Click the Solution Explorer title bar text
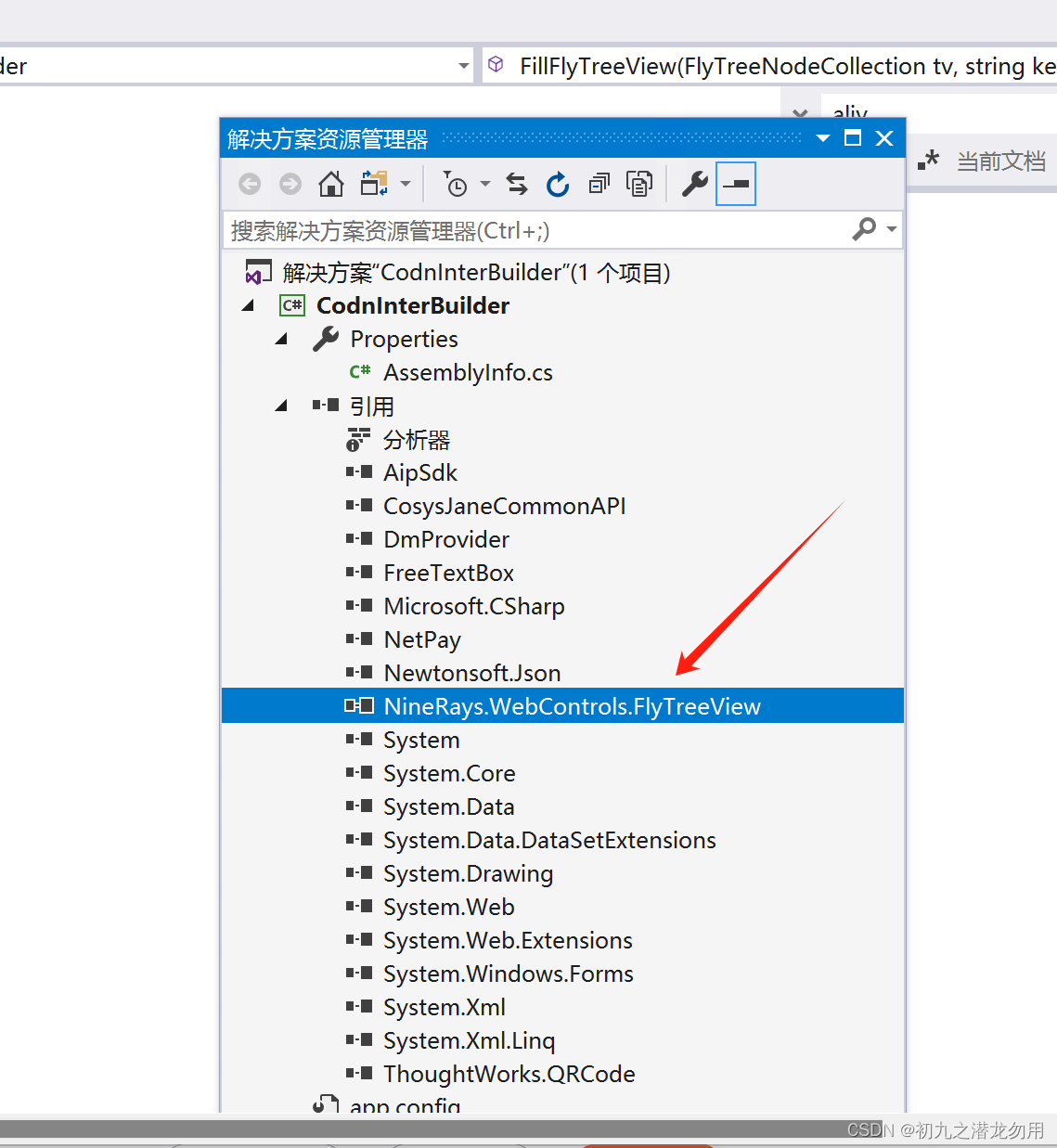The height and width of the screenshot is (1148, 1057). tap(328, 139)
